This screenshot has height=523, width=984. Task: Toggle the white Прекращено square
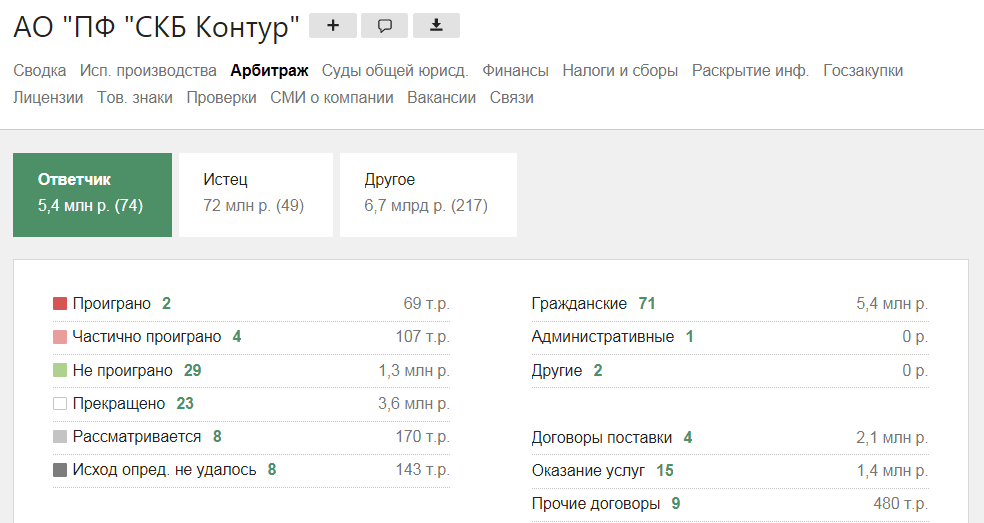[x=60, y=404]
